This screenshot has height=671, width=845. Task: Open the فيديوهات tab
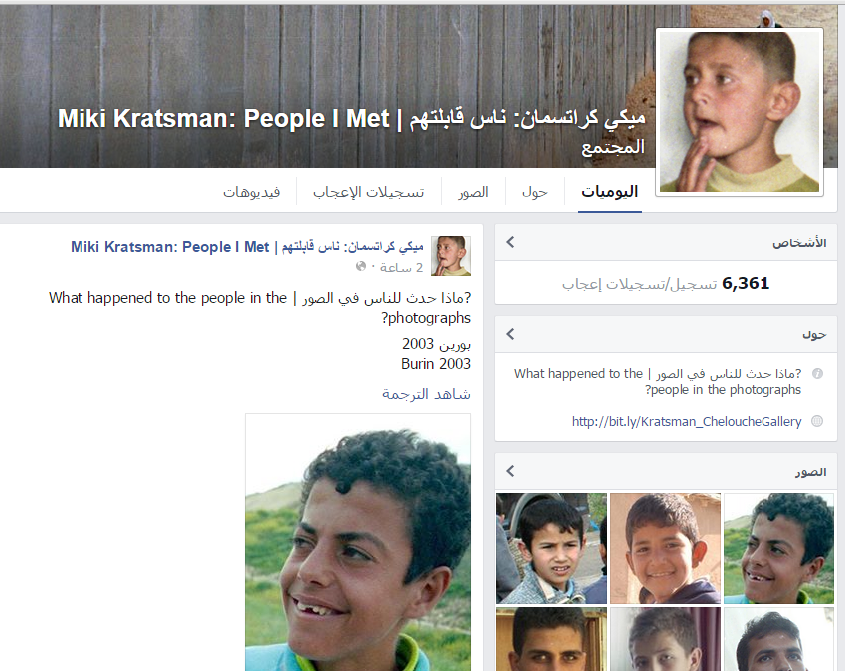click(252, 192)
